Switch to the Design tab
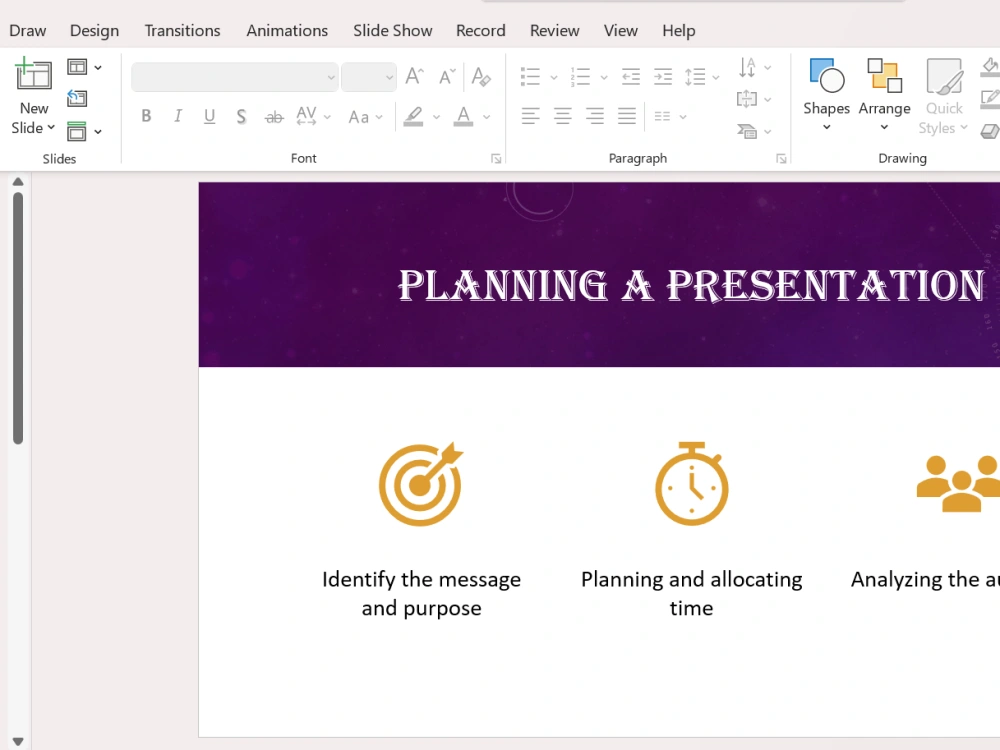This screenshot has width=1000, height=750. pos(94,31)
